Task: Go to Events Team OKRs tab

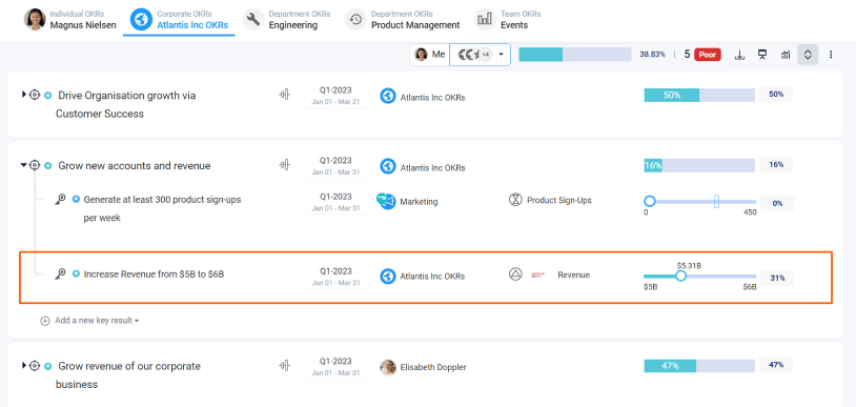Action: pos(508,20)
